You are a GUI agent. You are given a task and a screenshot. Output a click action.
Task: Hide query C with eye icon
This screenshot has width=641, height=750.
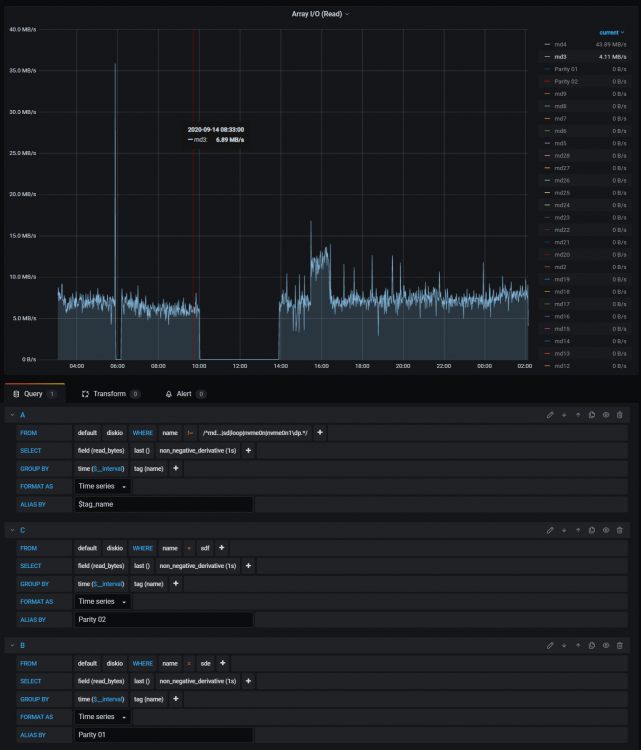pos(606,530)
